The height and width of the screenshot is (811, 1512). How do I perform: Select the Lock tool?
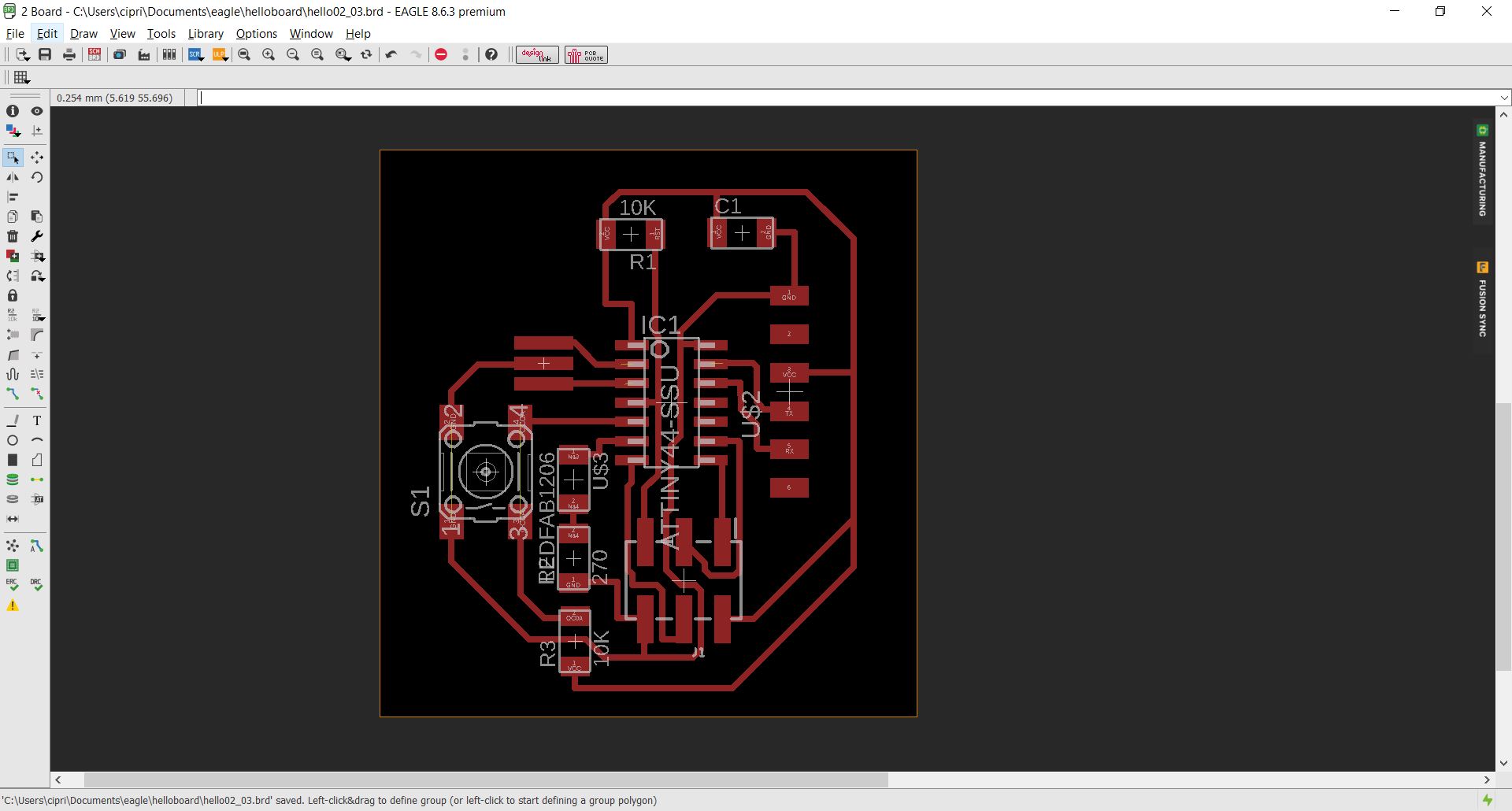[13, 295]
